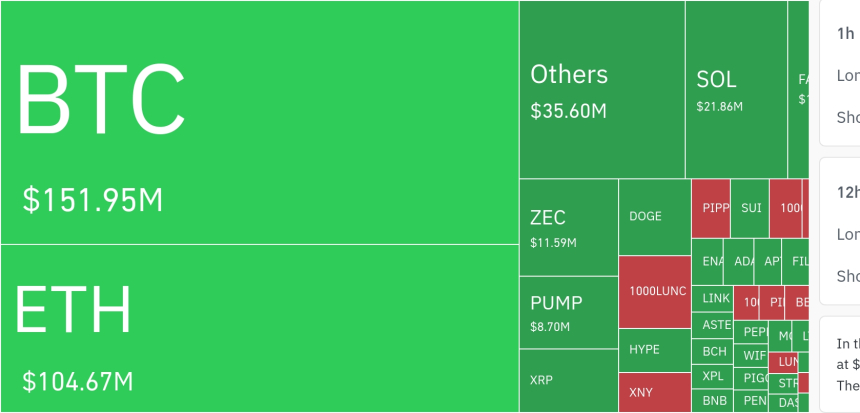Select the ADA tile
The width and height of the screenshot is (860, 413).
click(x=739, y=261)
